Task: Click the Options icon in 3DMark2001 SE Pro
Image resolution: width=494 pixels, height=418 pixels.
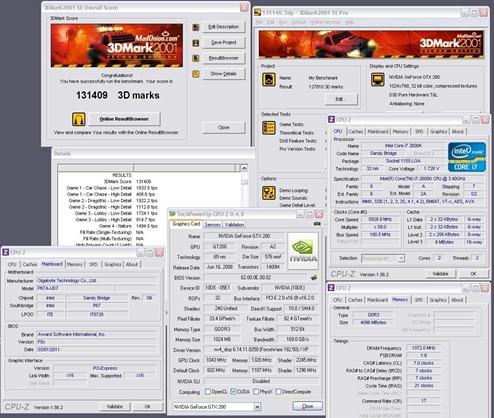Action: (269, 193)
